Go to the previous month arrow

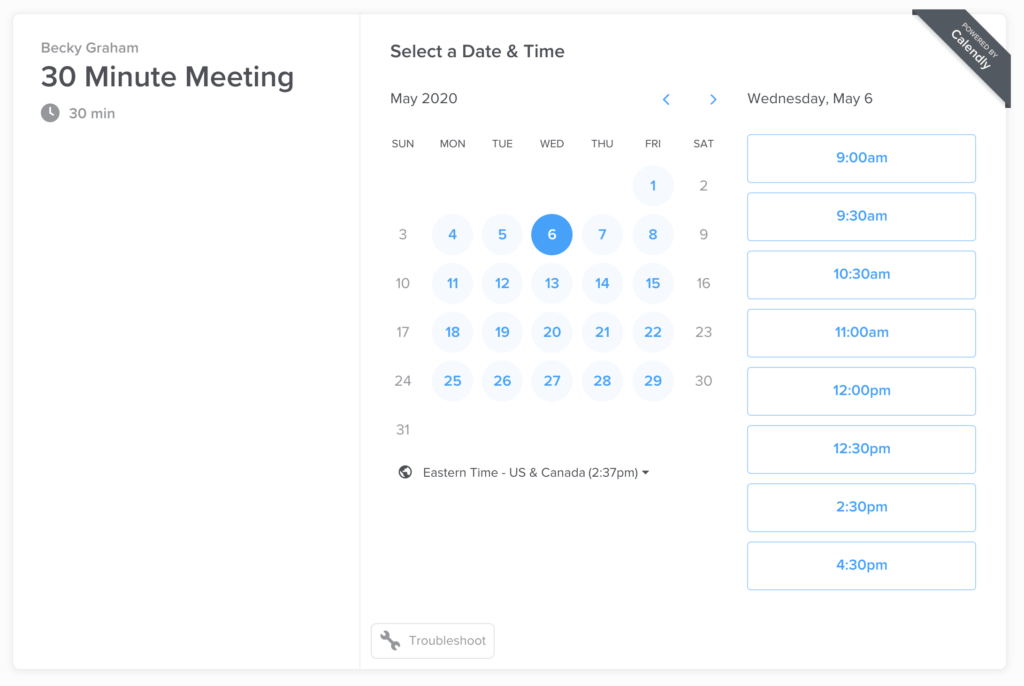[666, 99]
